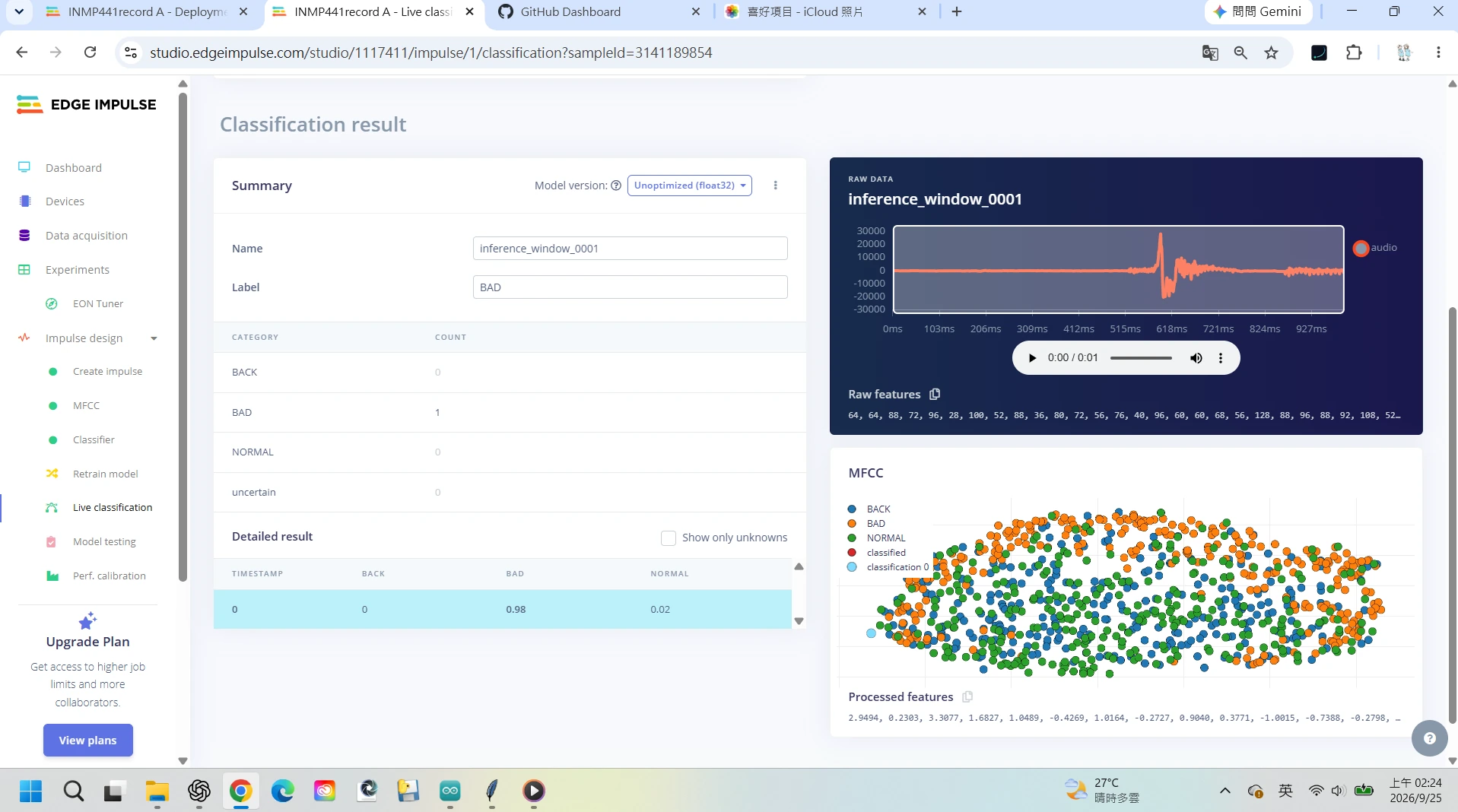This screenshot has width=1458, height=812.
Task: Click Model version help icon
Action: [x=616, y=186]
